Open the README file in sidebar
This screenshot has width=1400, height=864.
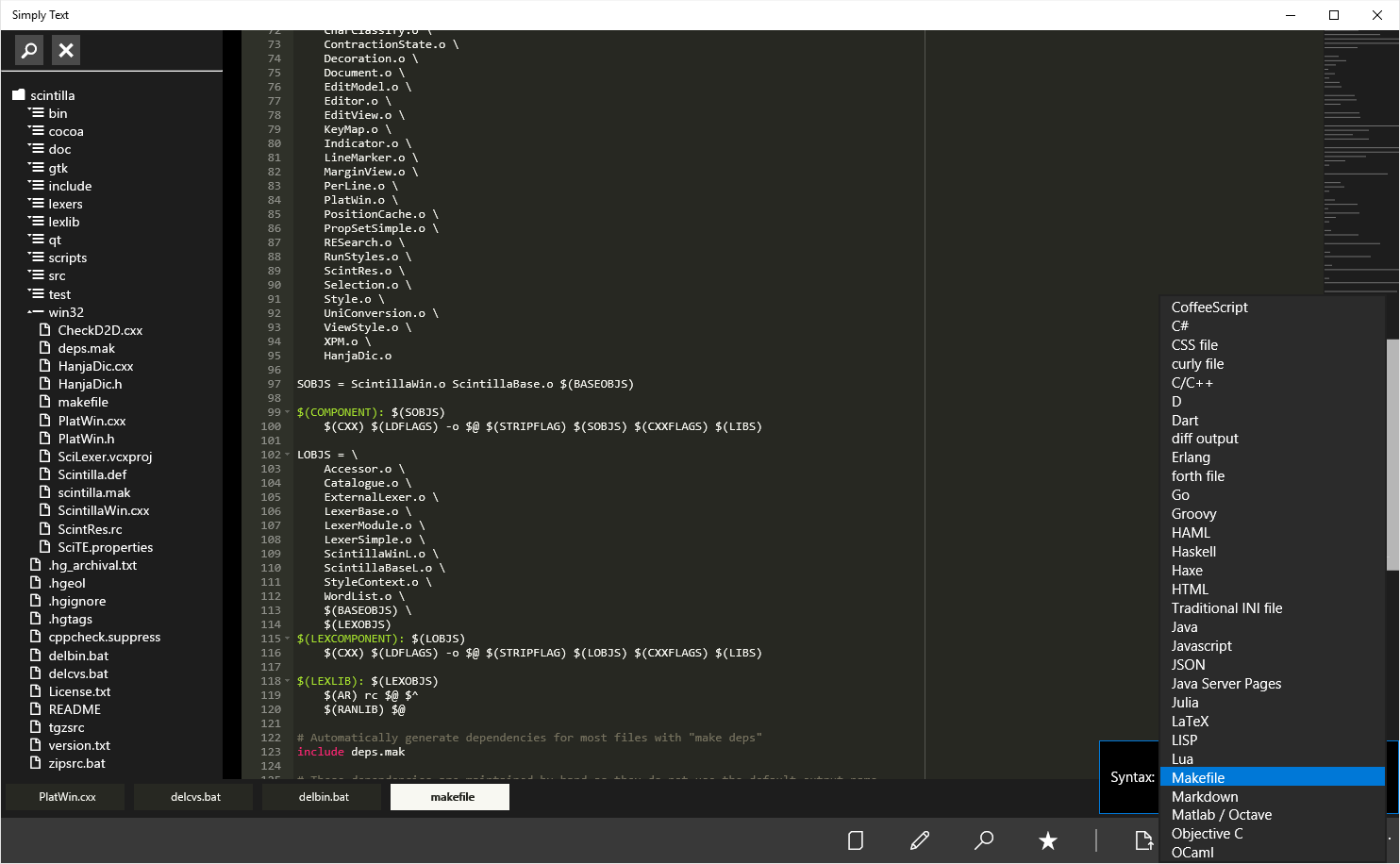click(75, 709)
